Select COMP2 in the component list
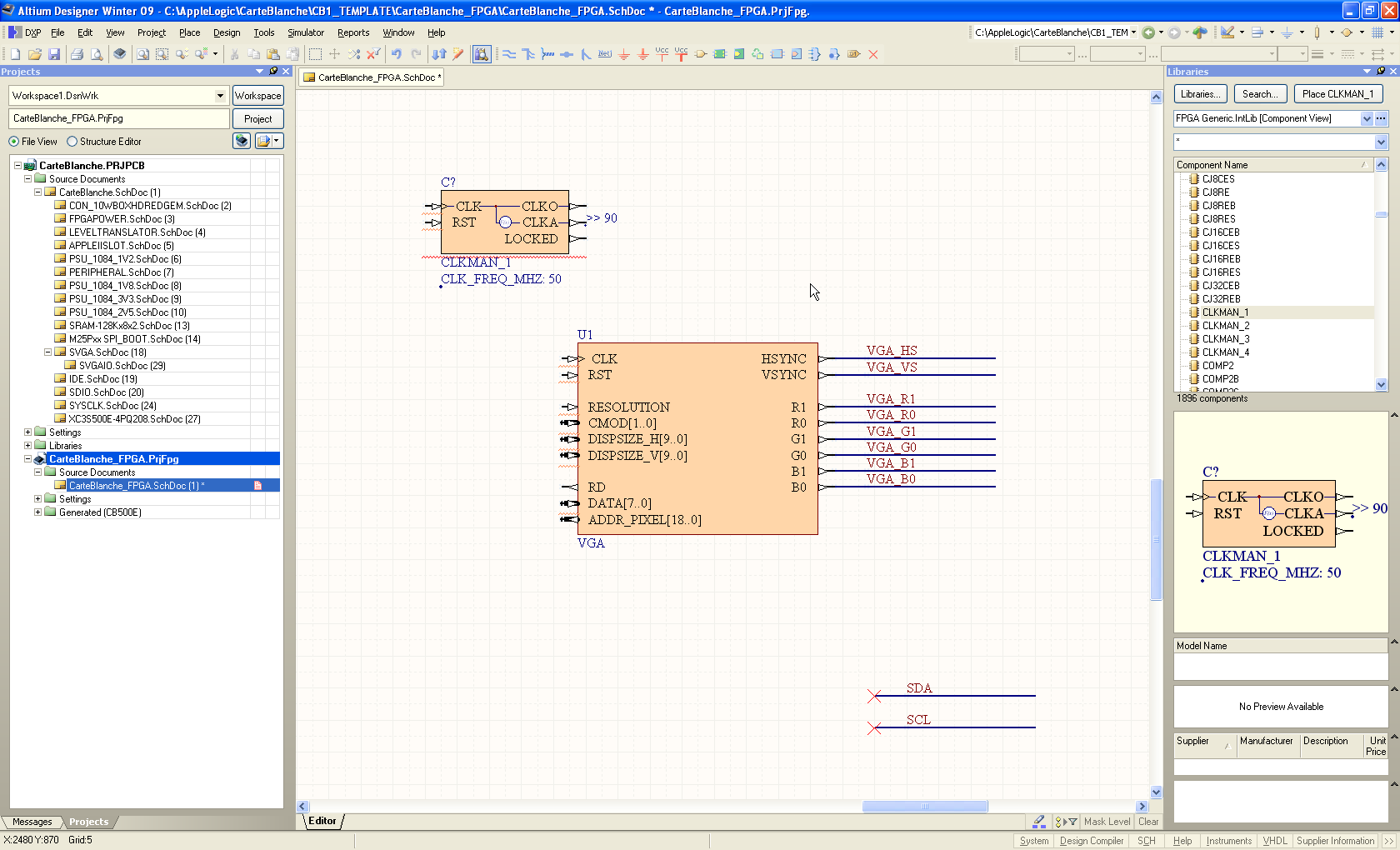 coord(1217,366)
